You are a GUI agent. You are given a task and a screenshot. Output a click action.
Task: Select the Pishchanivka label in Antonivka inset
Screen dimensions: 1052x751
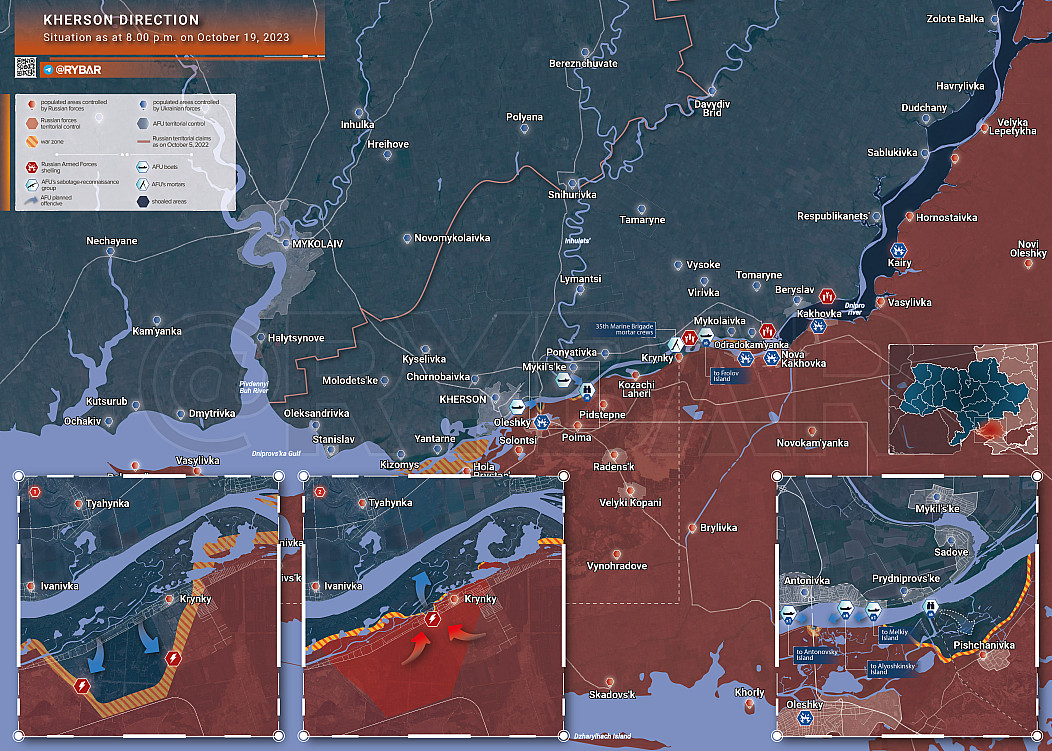[984, 645]
